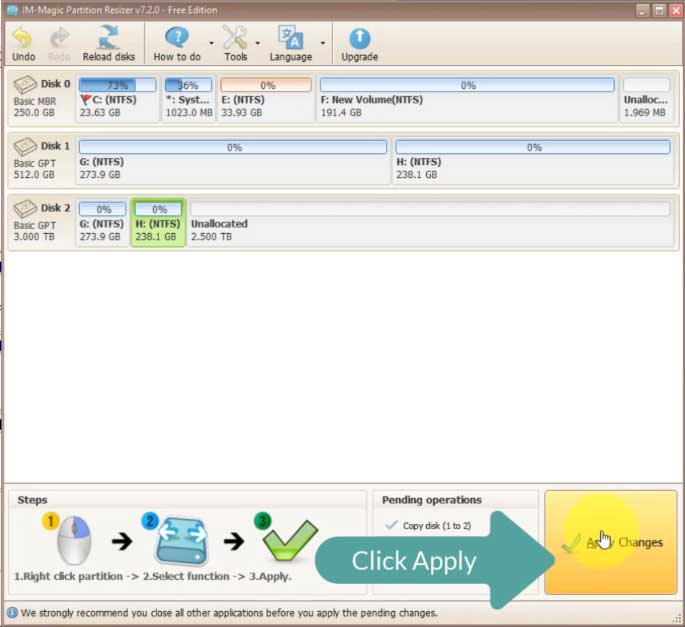Select C: (NTFS) partition on Disk 0
This screenshot has width=685, height=627.
point(117,98)
